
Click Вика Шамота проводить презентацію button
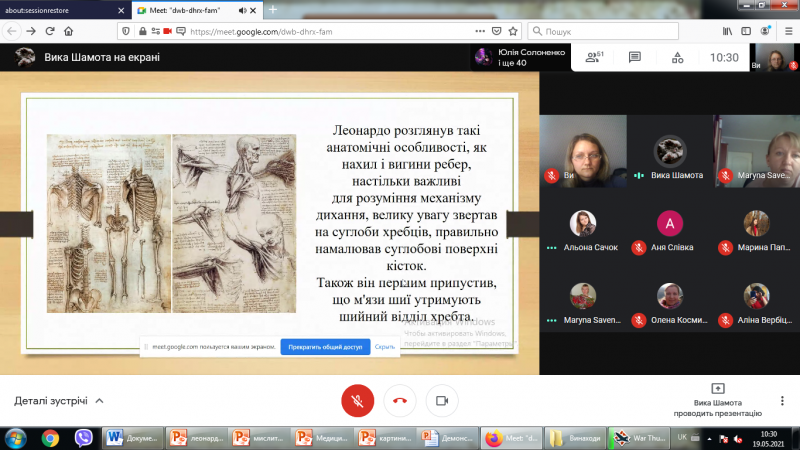point(717,401)
